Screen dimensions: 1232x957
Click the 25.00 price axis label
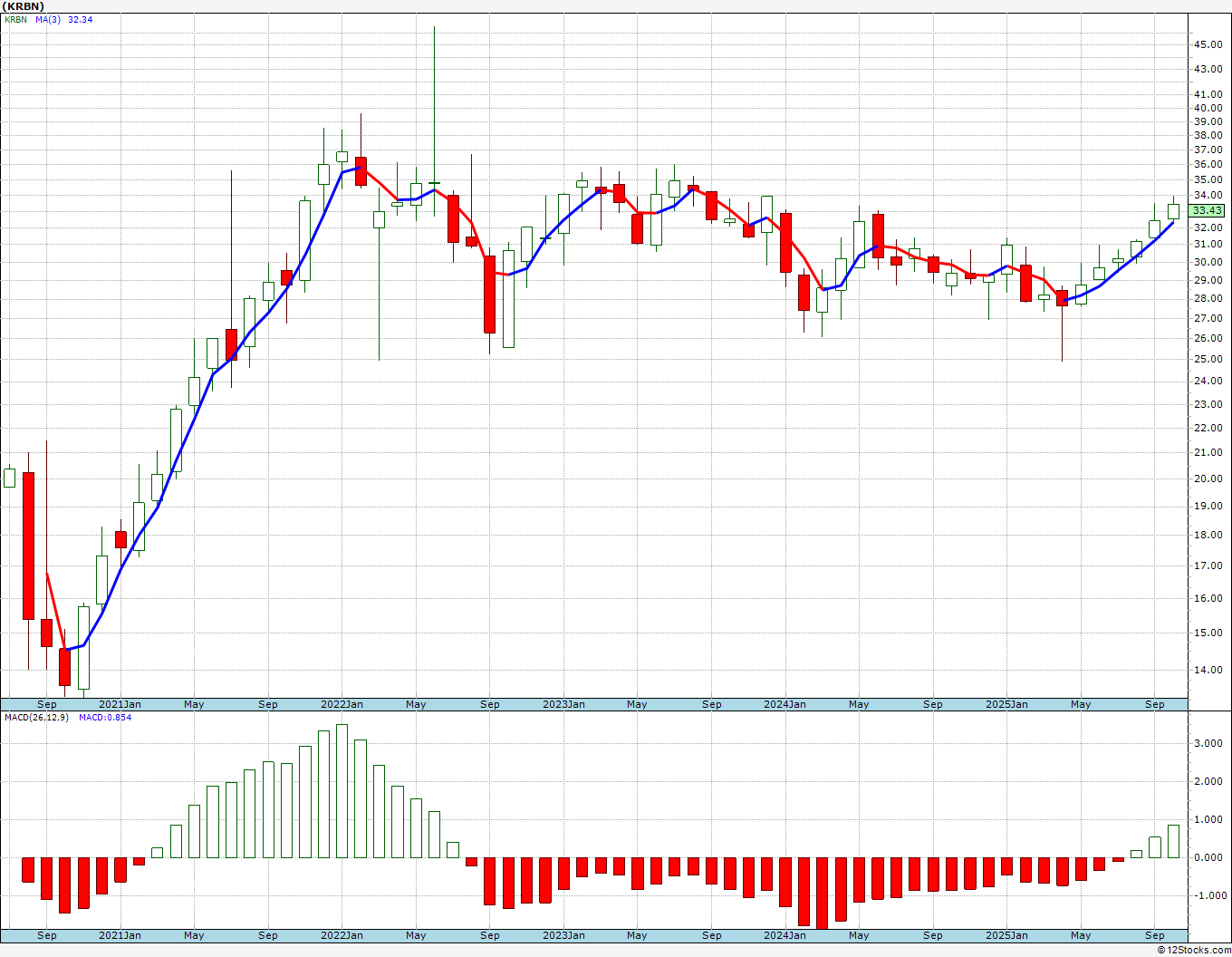click(1208, 359)
